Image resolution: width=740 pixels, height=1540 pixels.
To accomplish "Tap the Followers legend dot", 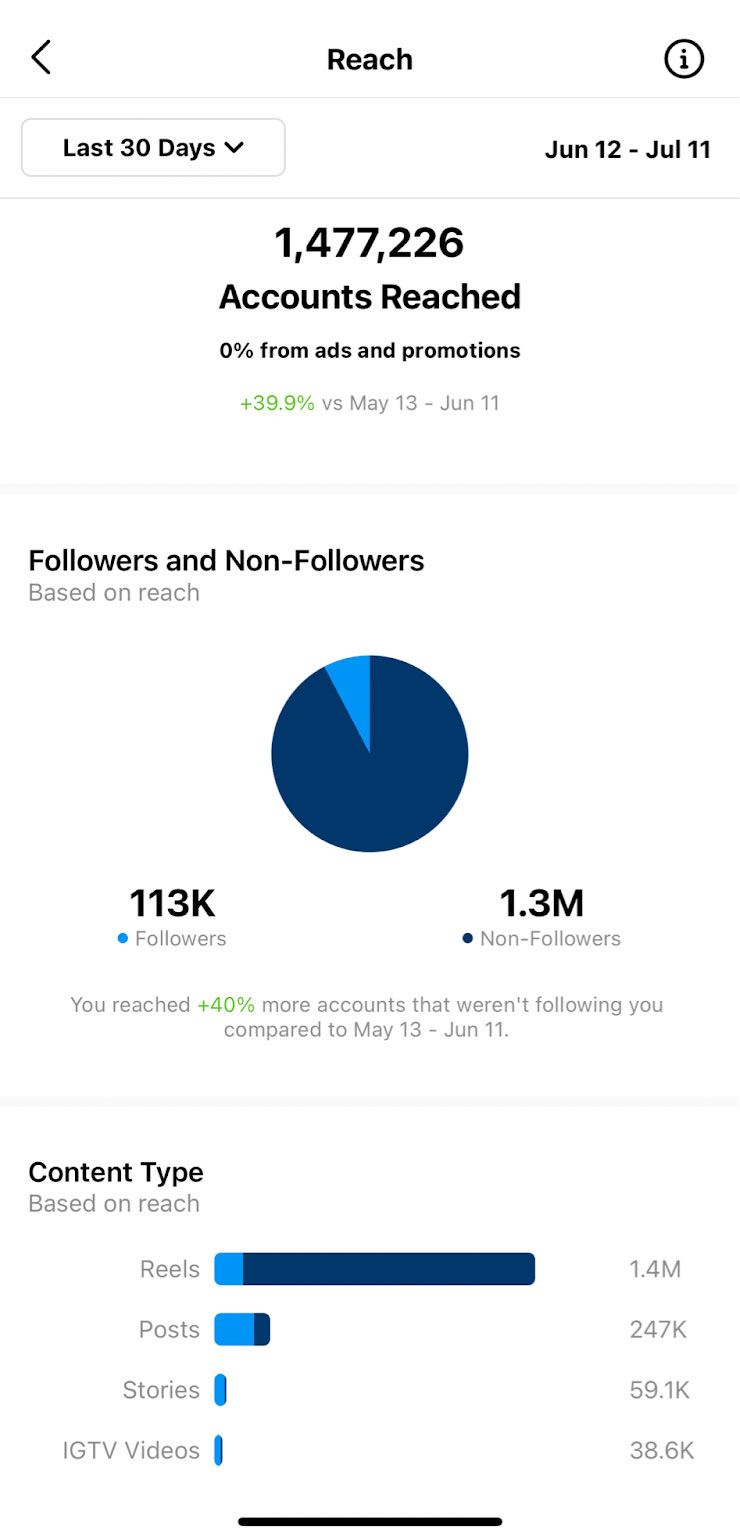I will pos(123,939).
